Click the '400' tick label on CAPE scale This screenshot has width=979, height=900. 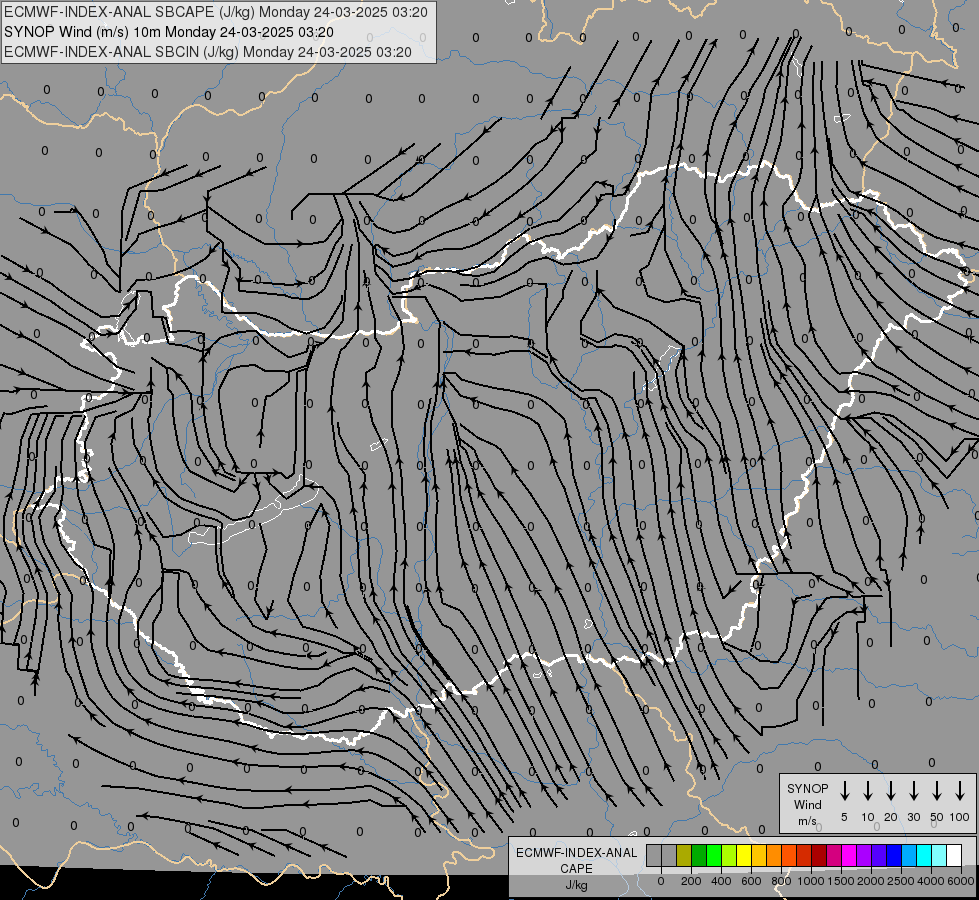(721, 881)
